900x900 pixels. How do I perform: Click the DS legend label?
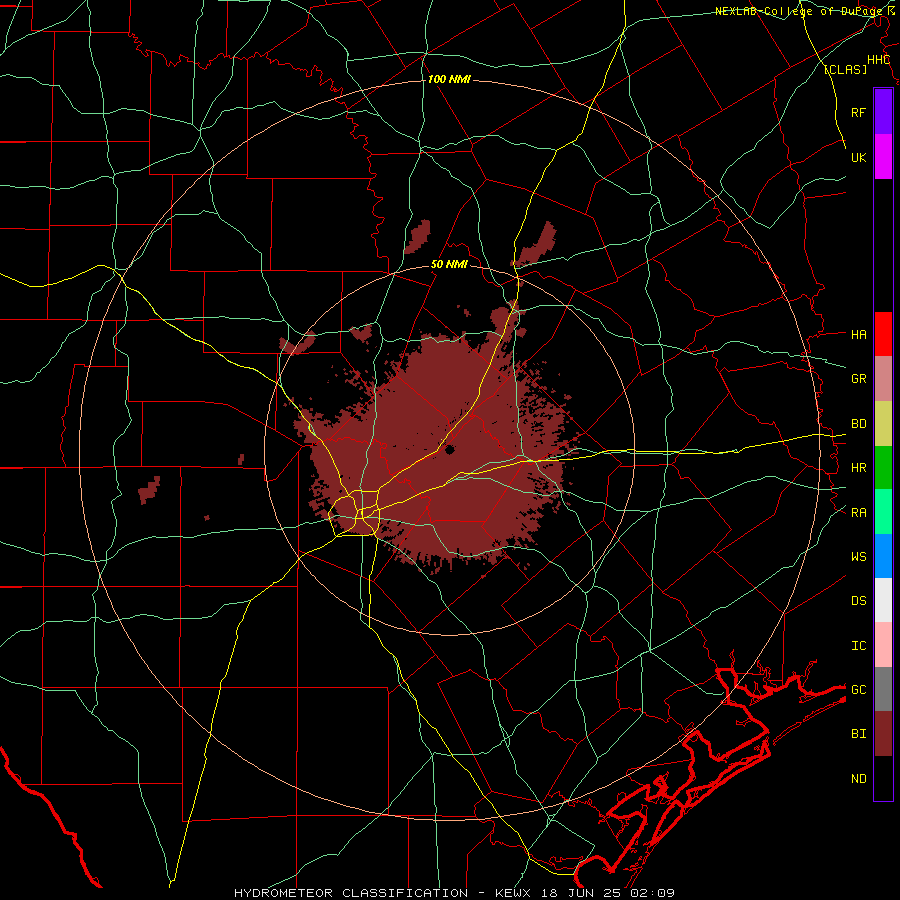click(858, 600)
